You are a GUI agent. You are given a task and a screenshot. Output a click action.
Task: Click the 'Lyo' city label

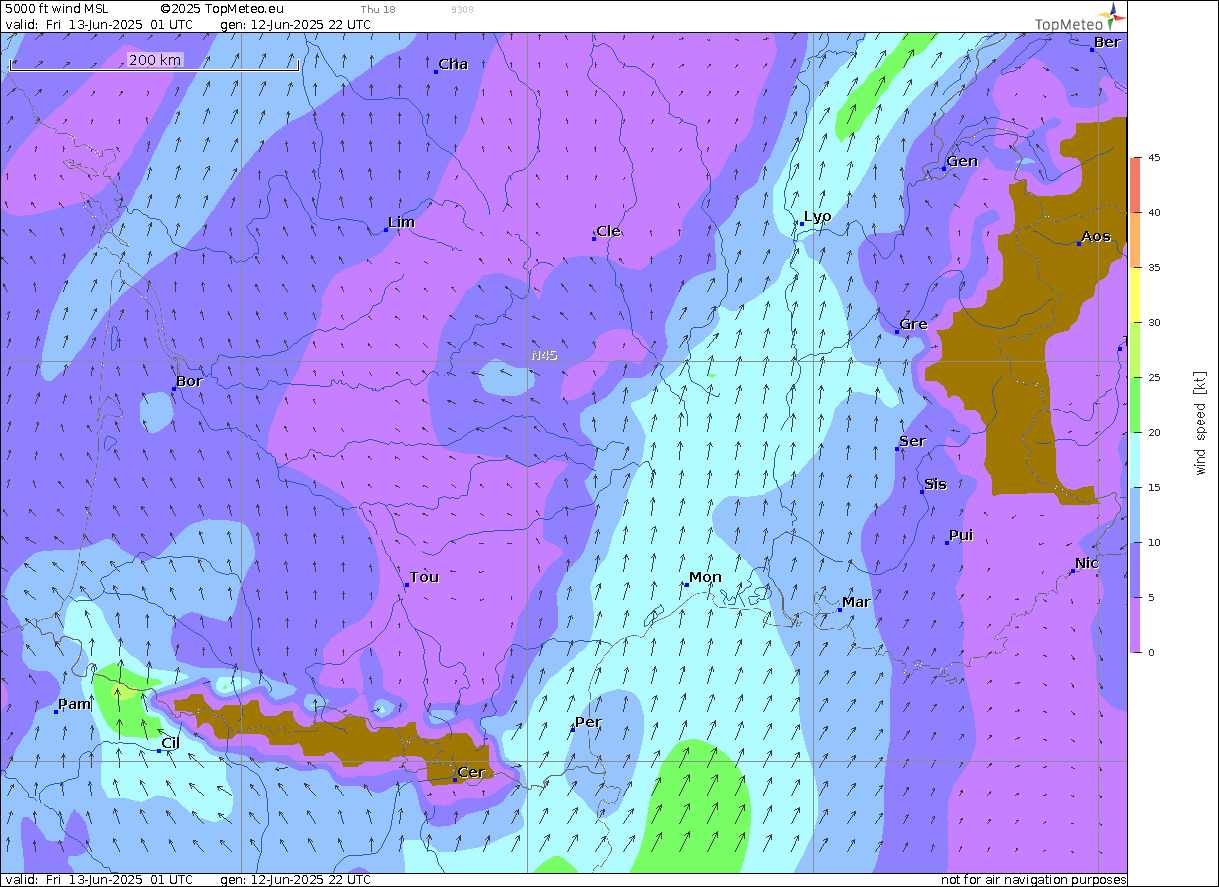click(817, 216)
